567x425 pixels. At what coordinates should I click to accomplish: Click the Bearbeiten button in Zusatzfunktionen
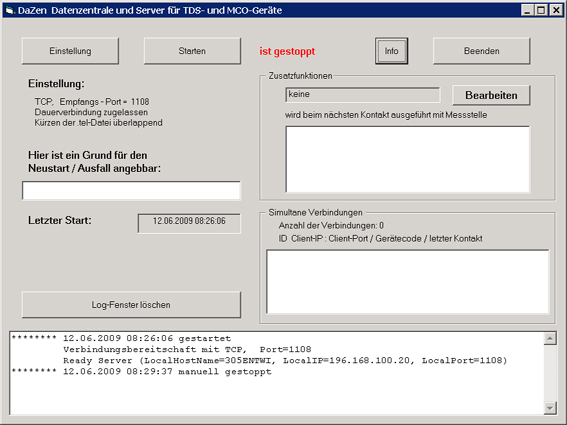(x=491, y=95)
